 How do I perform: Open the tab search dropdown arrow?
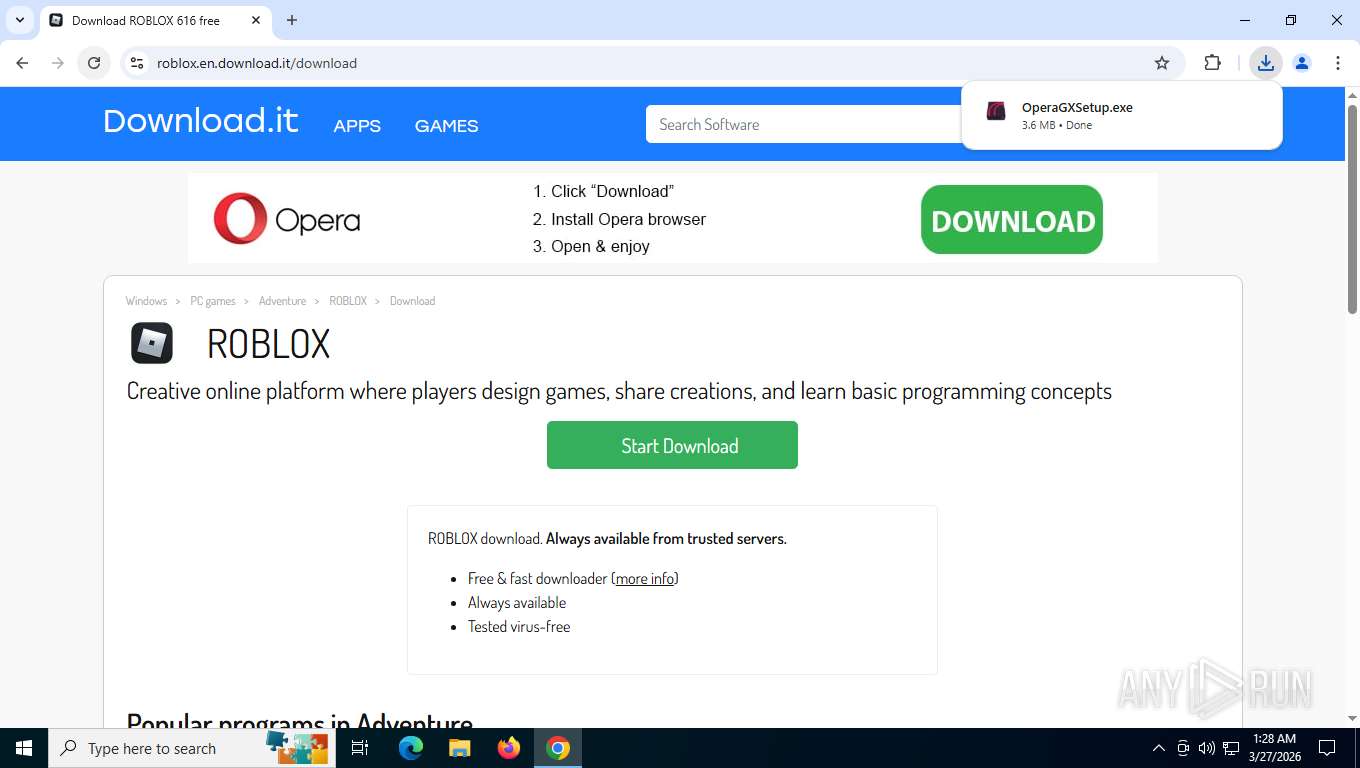(20, 20)
